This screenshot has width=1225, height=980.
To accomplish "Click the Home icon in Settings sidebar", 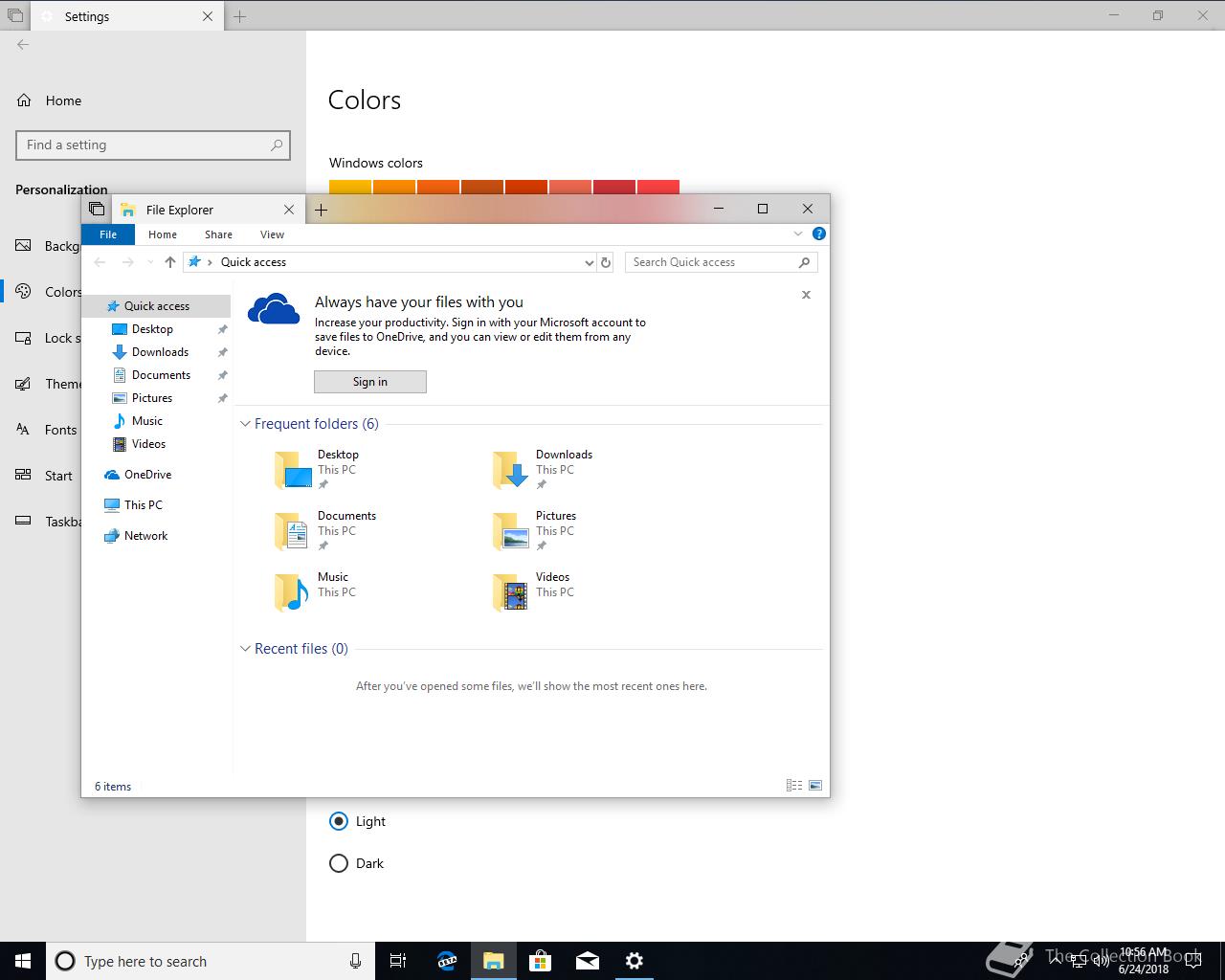I will coord(25,100).
